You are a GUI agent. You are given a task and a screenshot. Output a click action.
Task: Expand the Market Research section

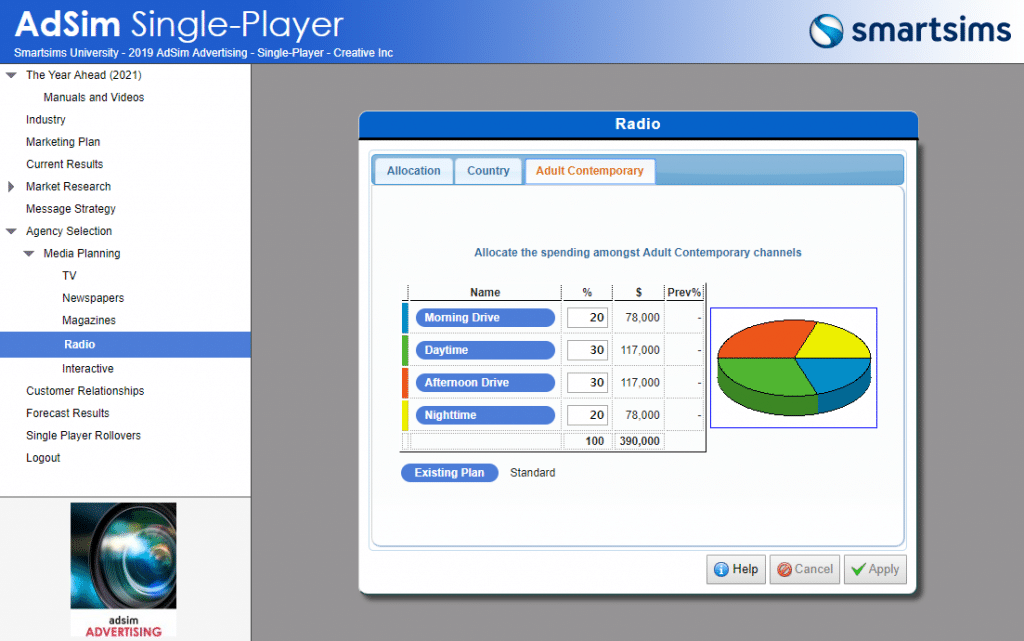(x=10, y=186)
